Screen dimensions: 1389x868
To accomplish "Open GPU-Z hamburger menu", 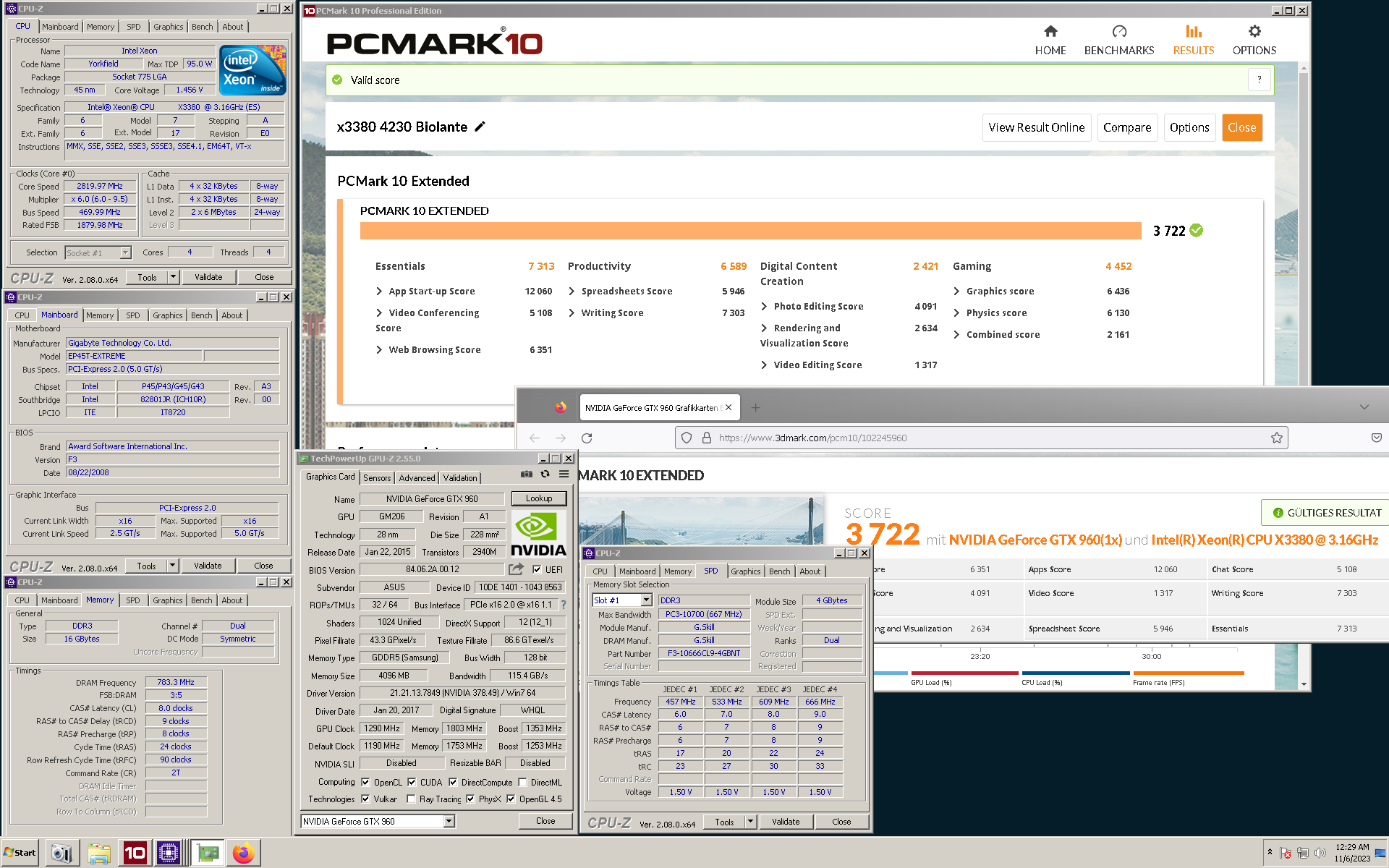I will point(564,475).
